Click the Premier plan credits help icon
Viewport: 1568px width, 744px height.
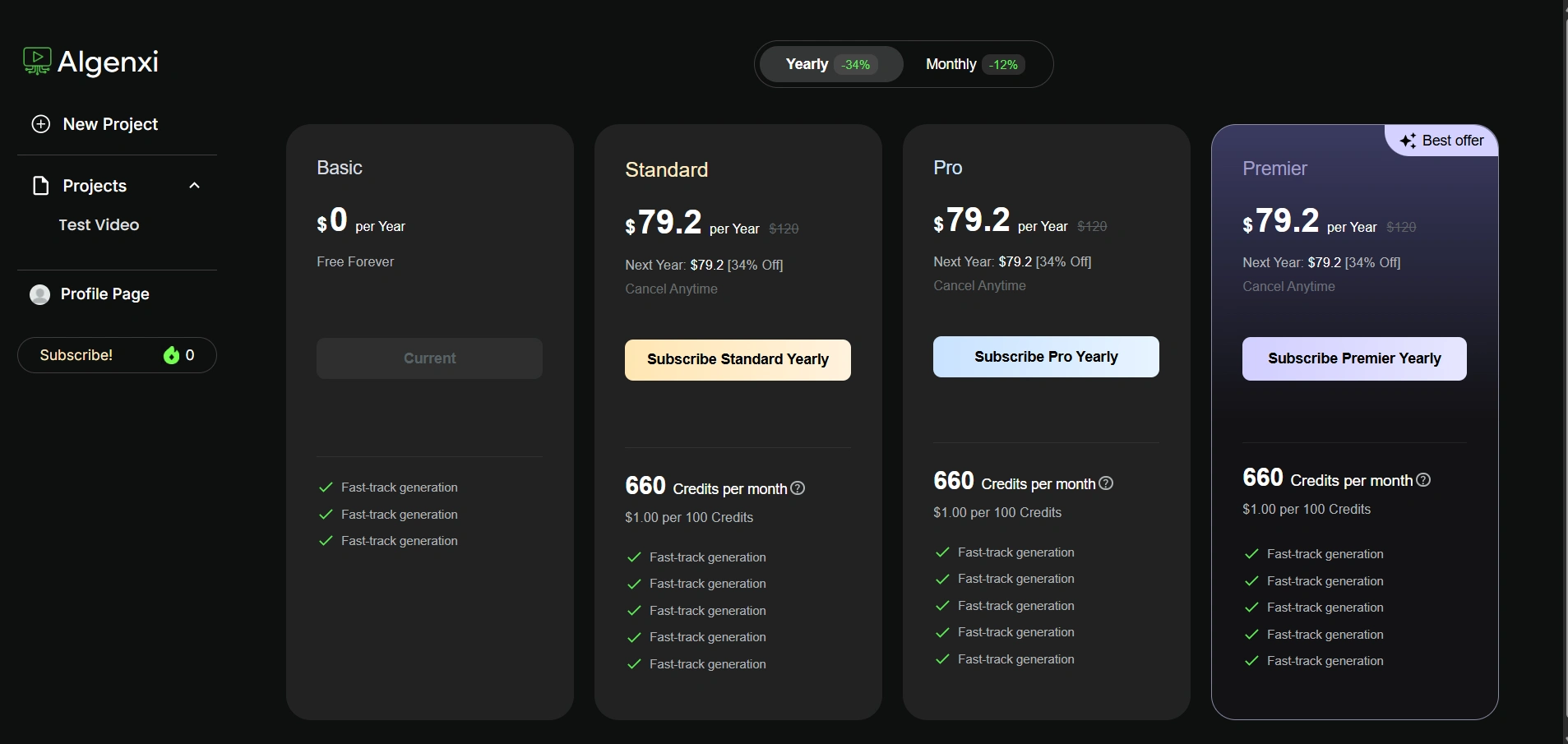coord(1423,480)
